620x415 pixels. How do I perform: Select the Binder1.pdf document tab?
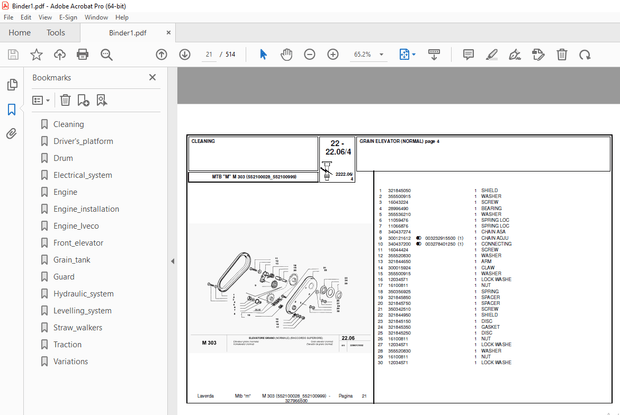point(128,33)
